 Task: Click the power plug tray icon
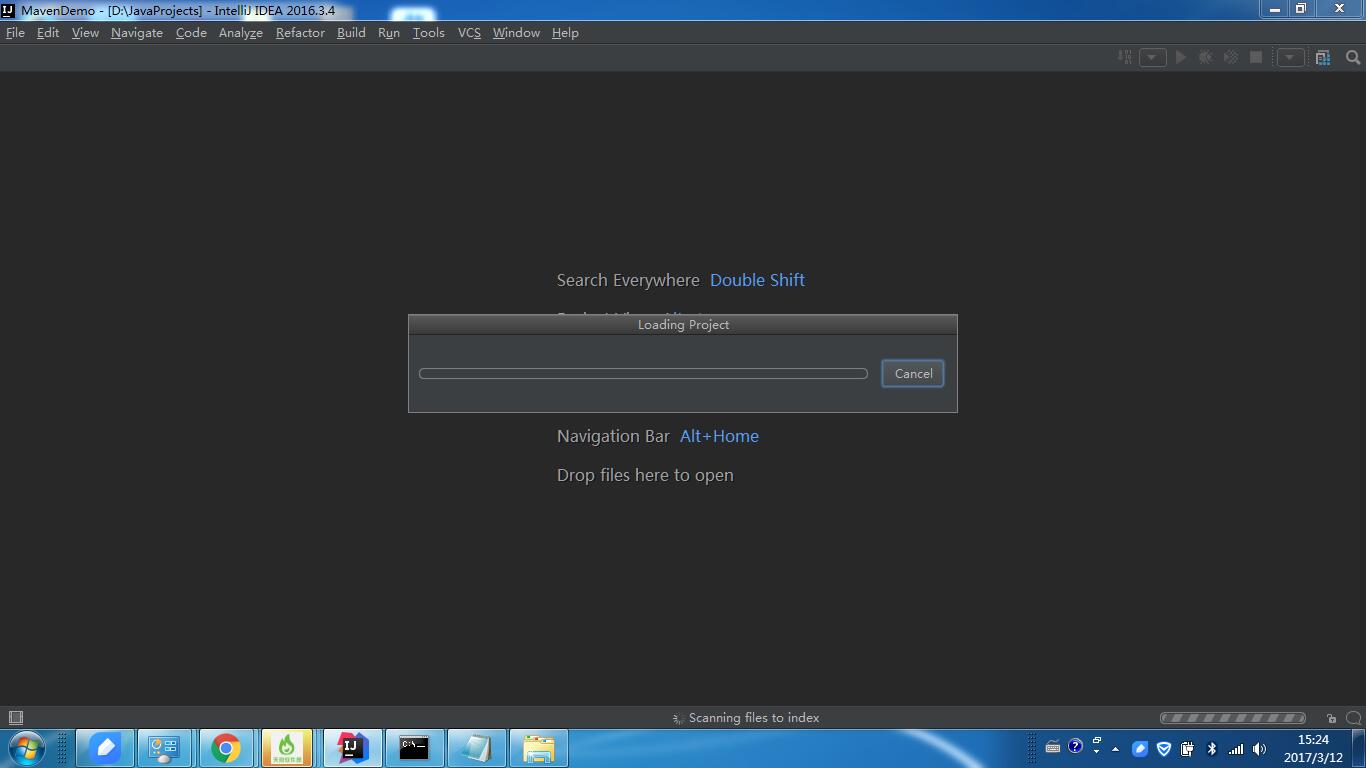1187,748
